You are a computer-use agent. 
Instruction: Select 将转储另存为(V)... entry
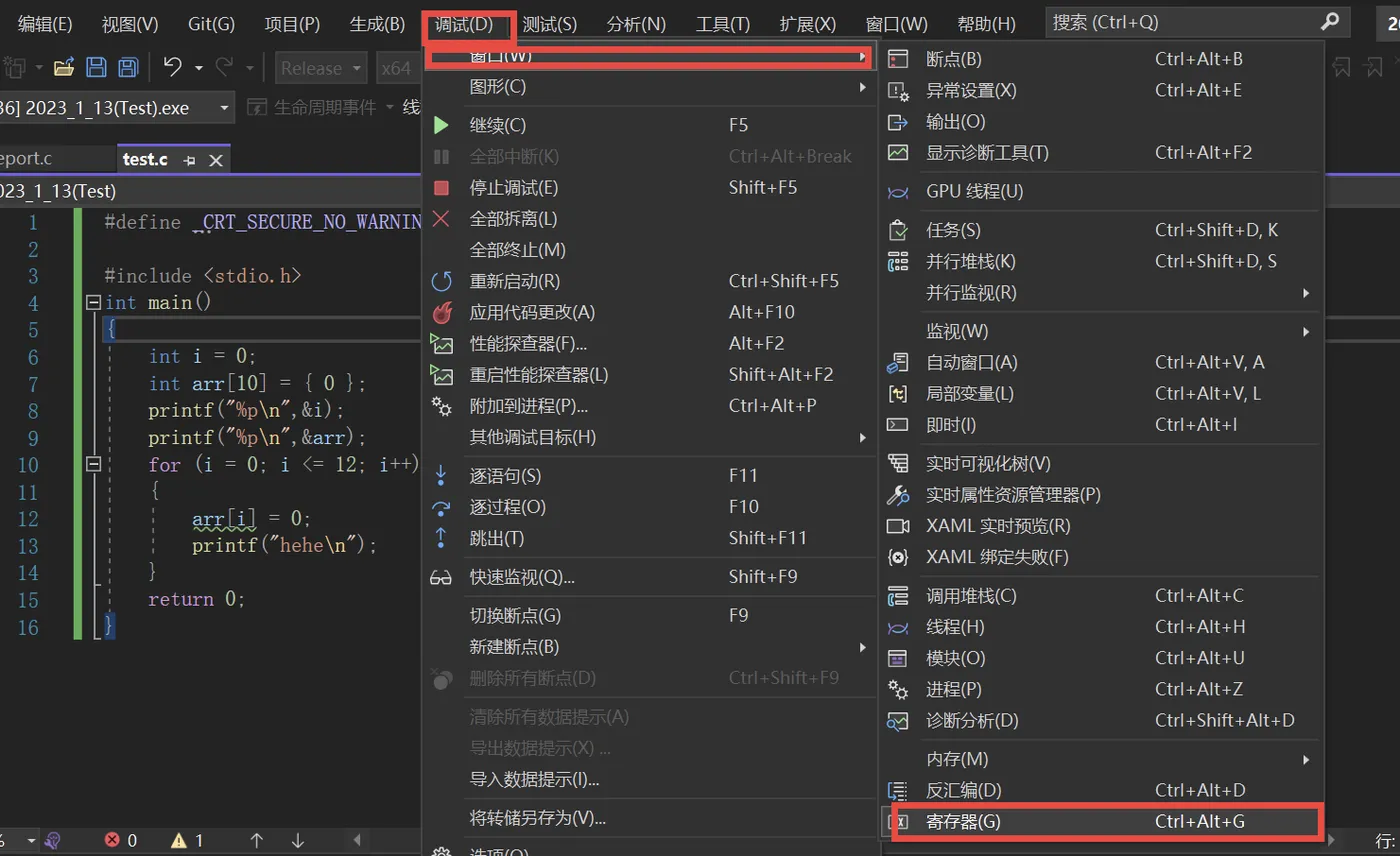[x=649, y=818]
